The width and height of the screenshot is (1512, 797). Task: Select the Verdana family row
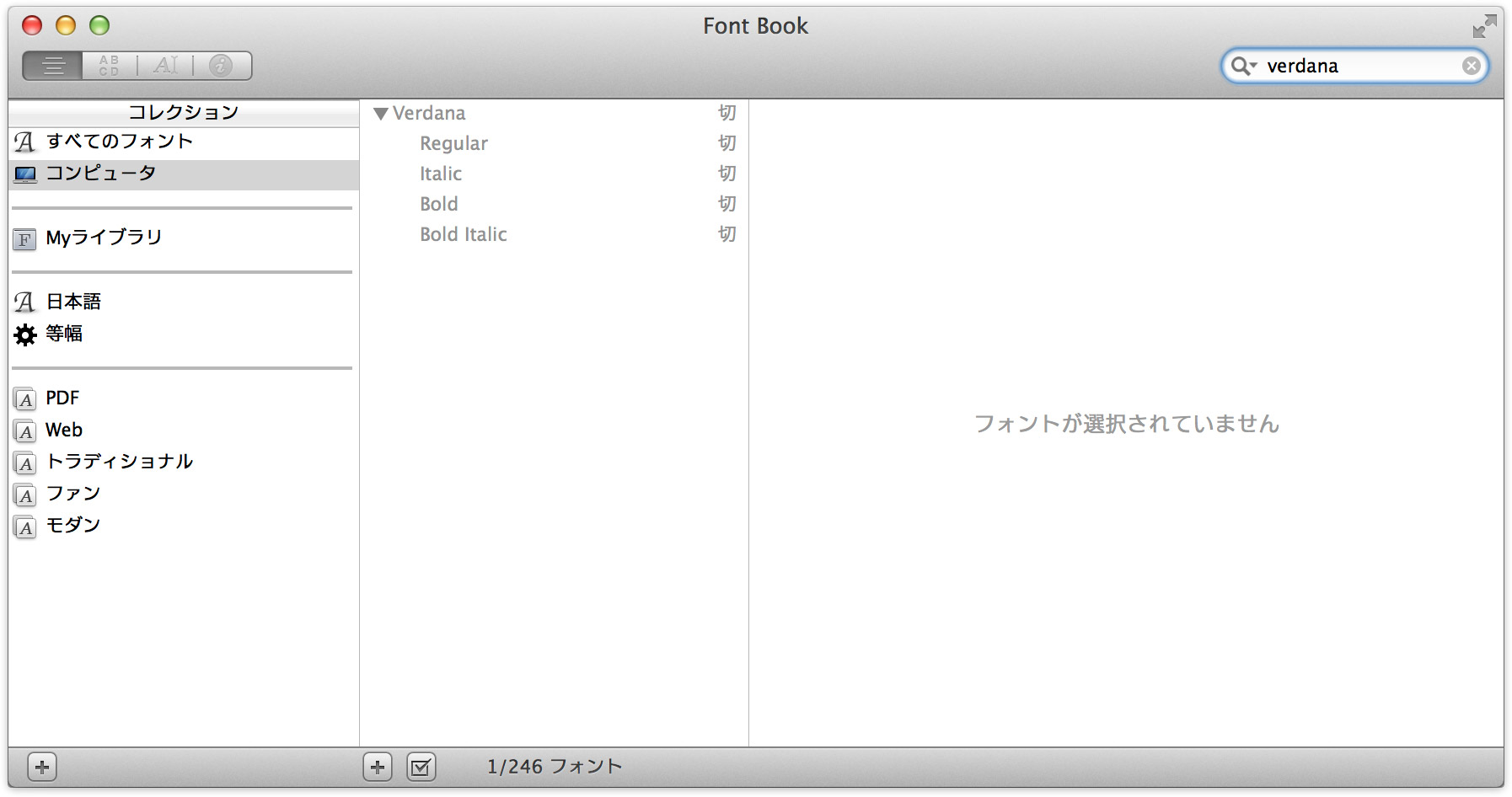pos(554,113)
